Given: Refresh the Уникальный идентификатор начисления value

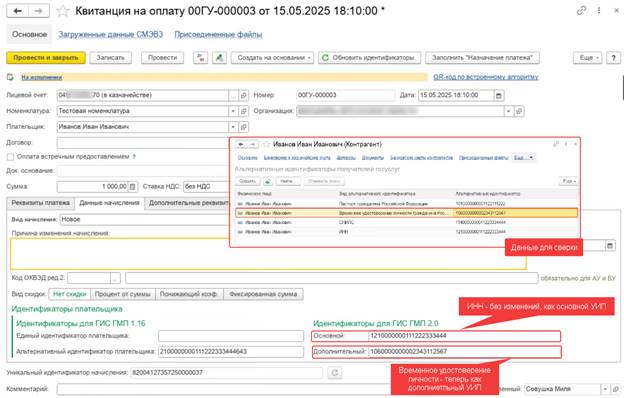Looking at the screenshot, I should pyautogui.click(x=335, y=373).
